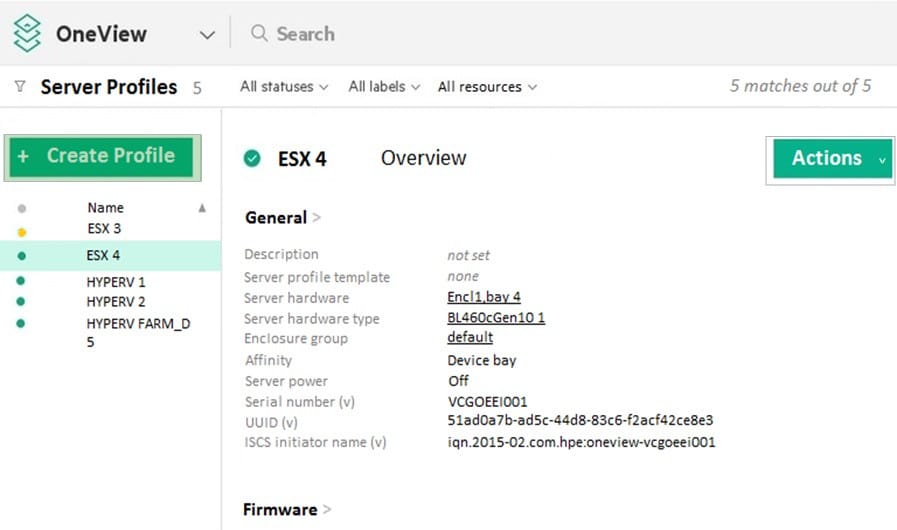This screenshot has height=530, width=897.
Task: Open the All resources filter dropdown
Action: 487,87
